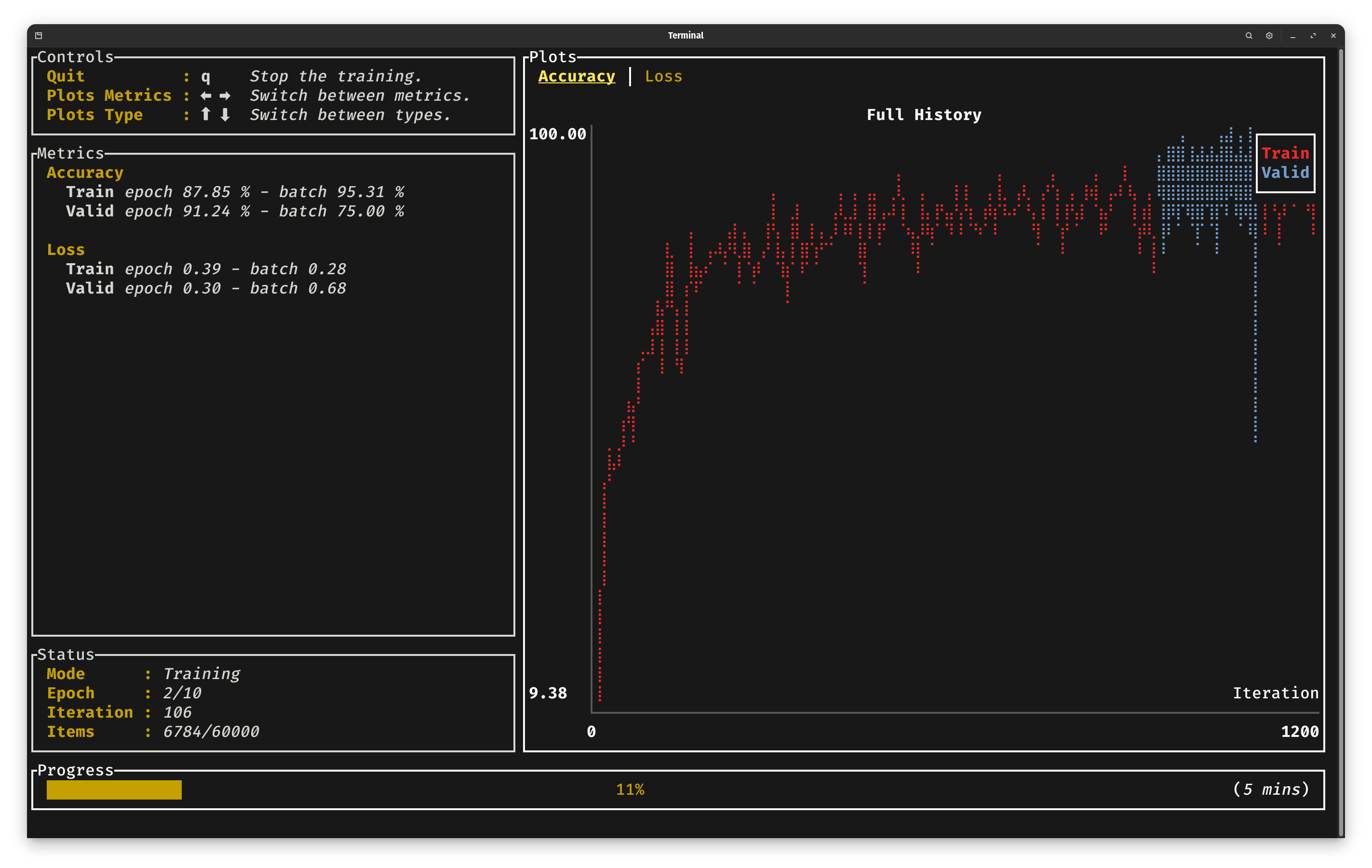Open the terminal settings gear icon
The height and width of the screenshot is (868, 1372).
(x=1269, y=35)
